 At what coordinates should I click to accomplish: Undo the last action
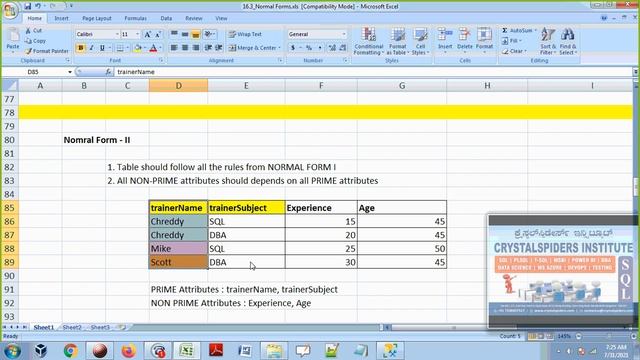[38, 6]
